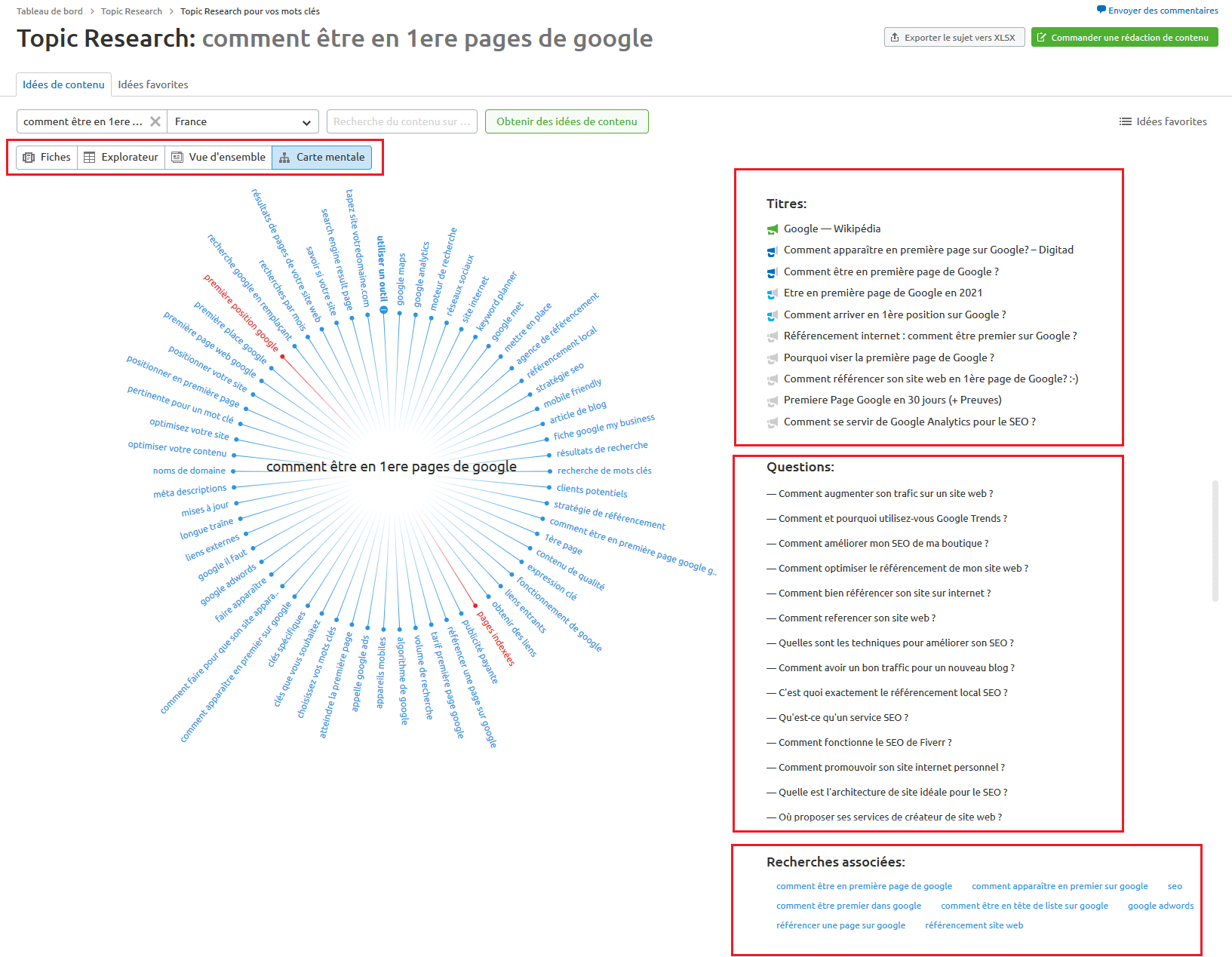1232x957 pixels.
Task: Click Obtenir des idées de contenu button
Action: click(566, 121)
